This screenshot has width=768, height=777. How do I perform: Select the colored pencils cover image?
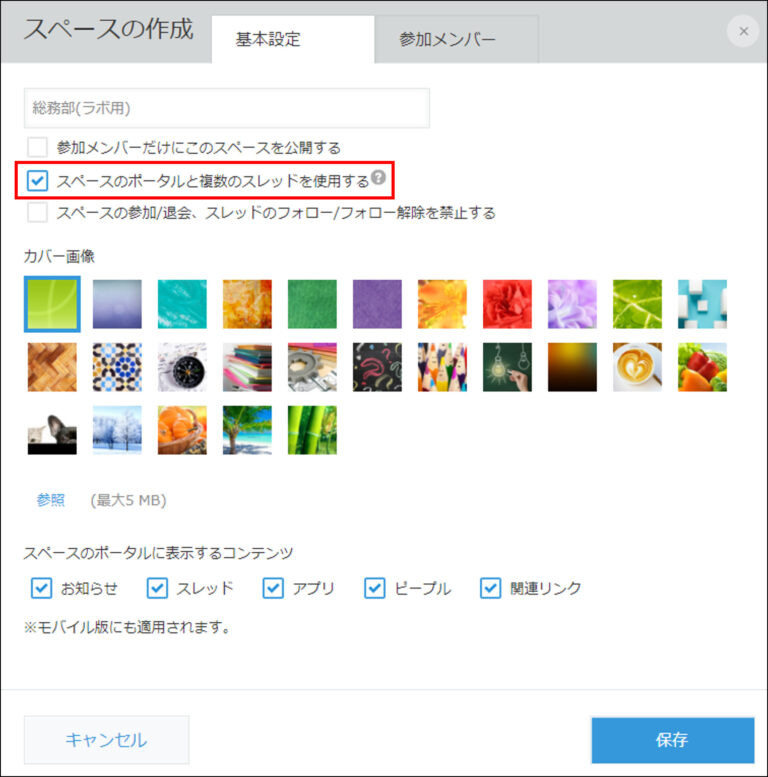pos(442,367)
